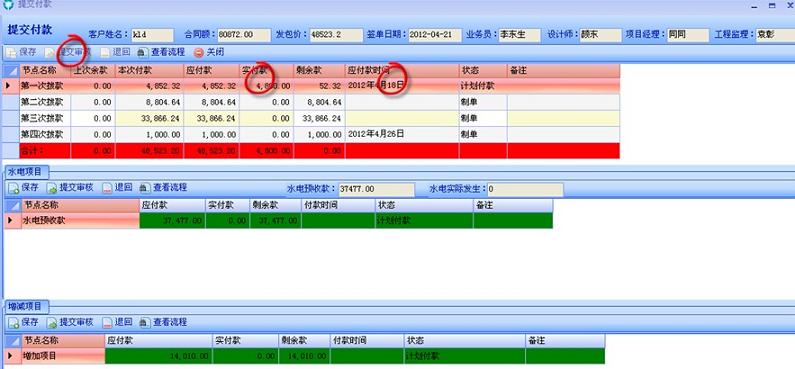Click the 37,477.00 应付款 cell of 水电预收款
This screenshot has width=795, height=369.
pos(172,221)
